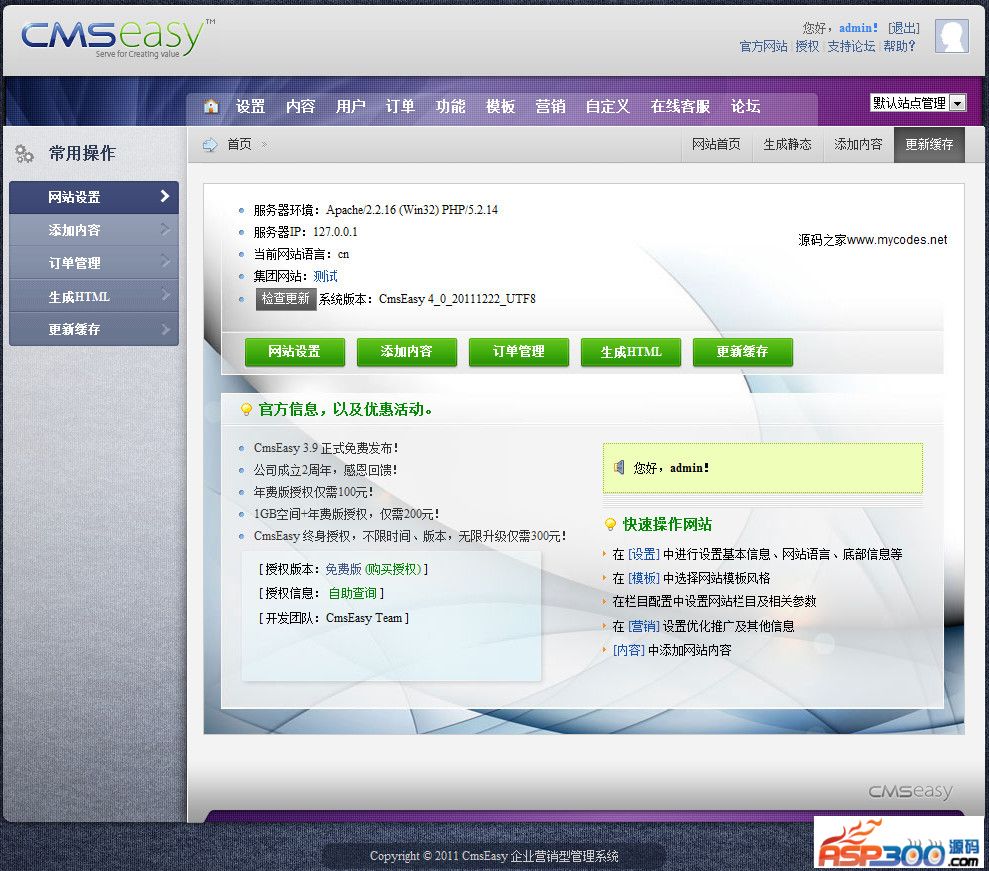
Task: Open the 在线客服 menu
Action: (680, 106)
